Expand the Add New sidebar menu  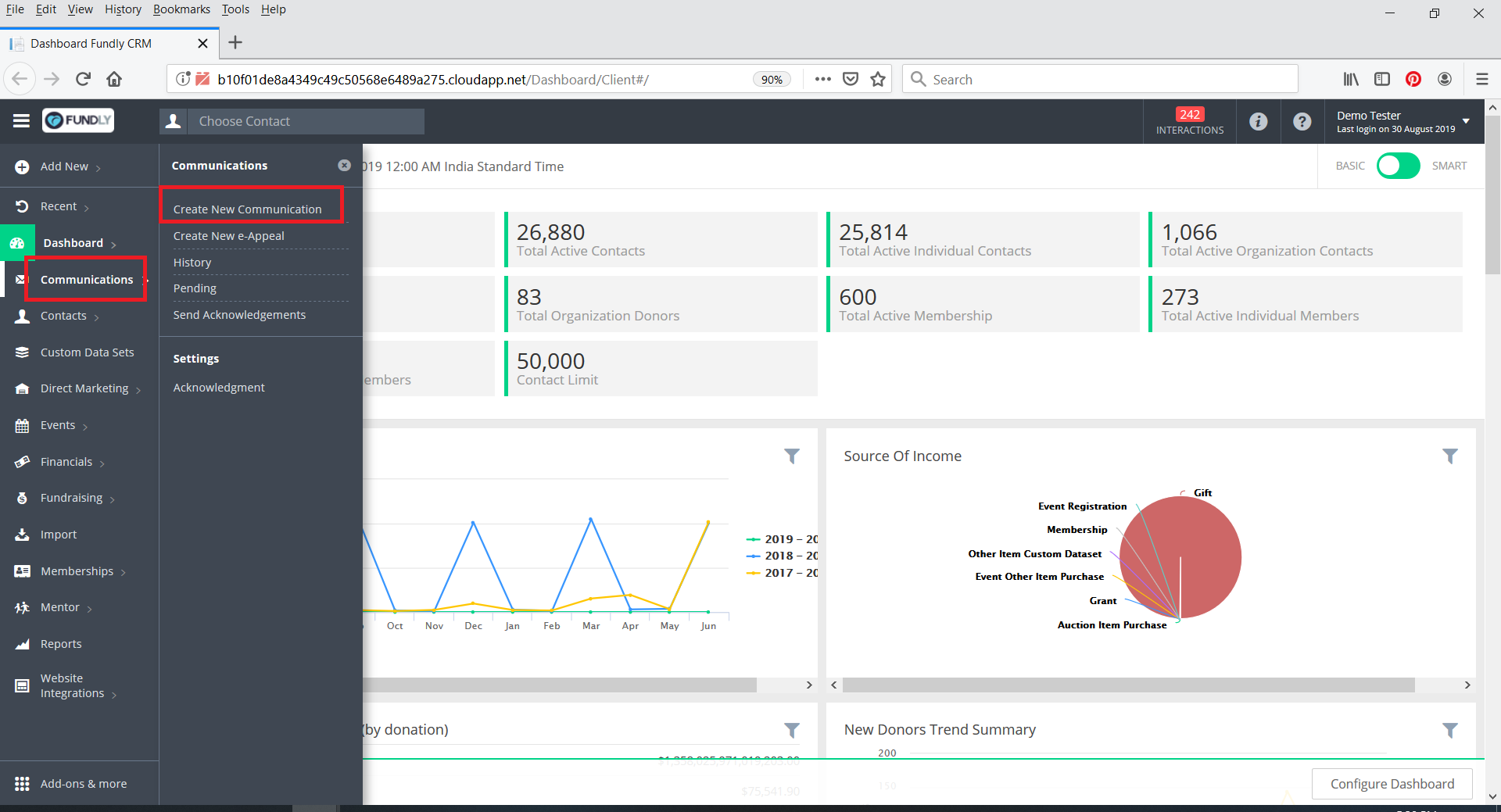(x=65, y=166)
